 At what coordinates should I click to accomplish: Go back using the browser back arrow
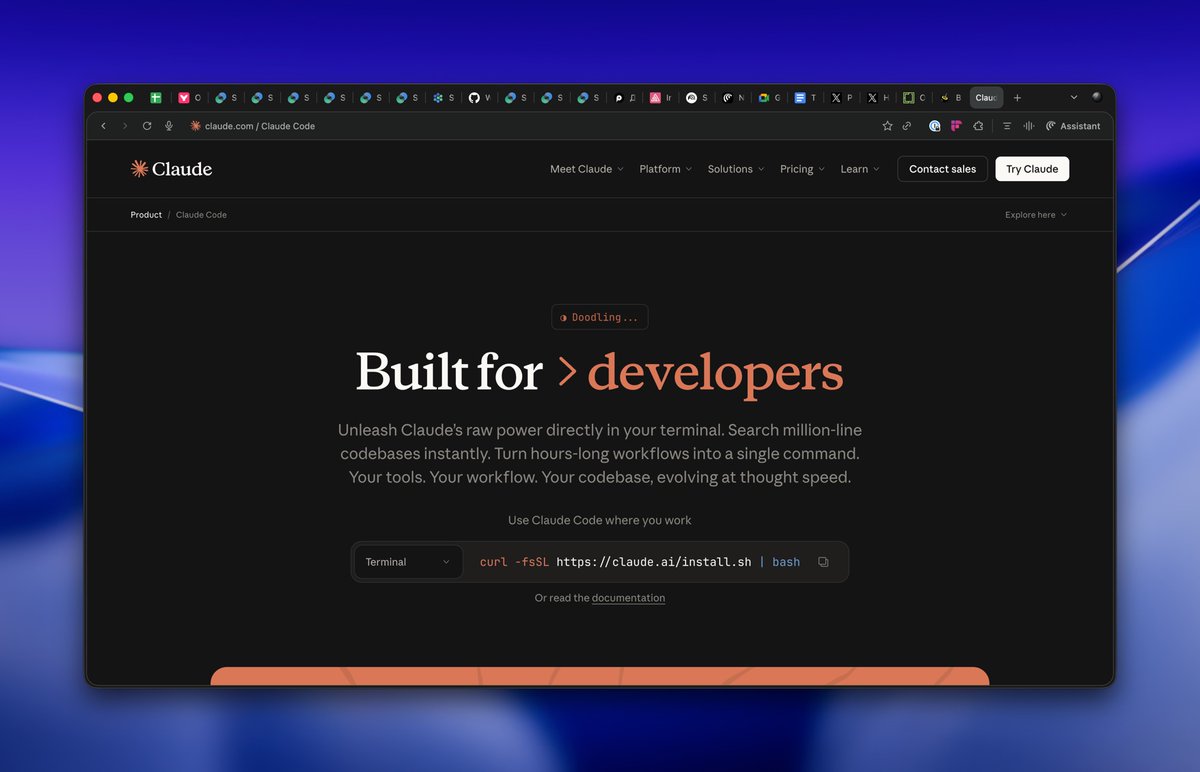(x=103, y=126)
